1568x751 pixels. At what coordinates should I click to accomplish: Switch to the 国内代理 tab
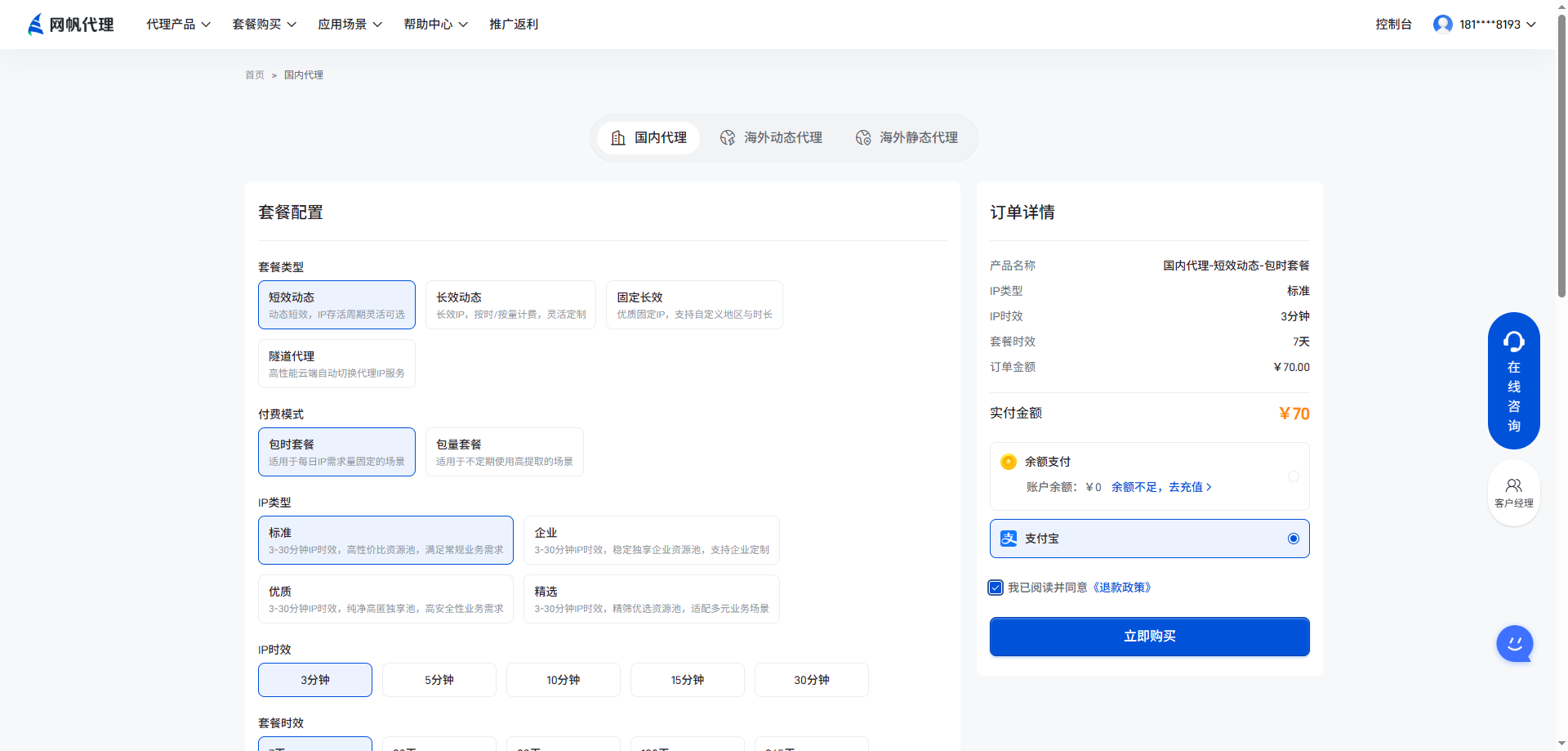tap(648, 138)
